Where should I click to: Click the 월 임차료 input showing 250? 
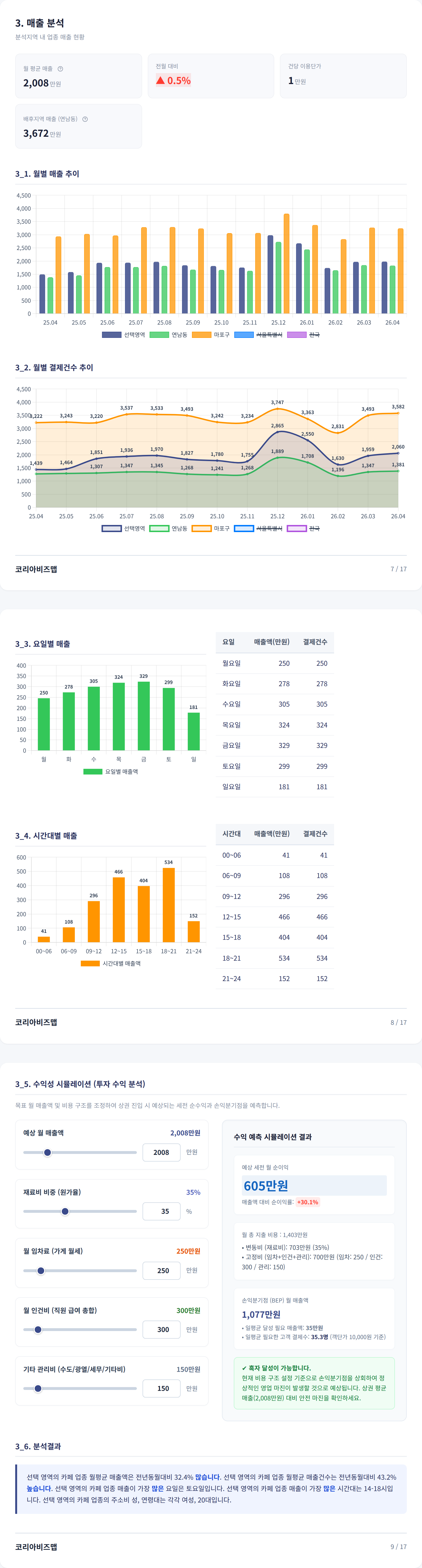[161, 1270]
